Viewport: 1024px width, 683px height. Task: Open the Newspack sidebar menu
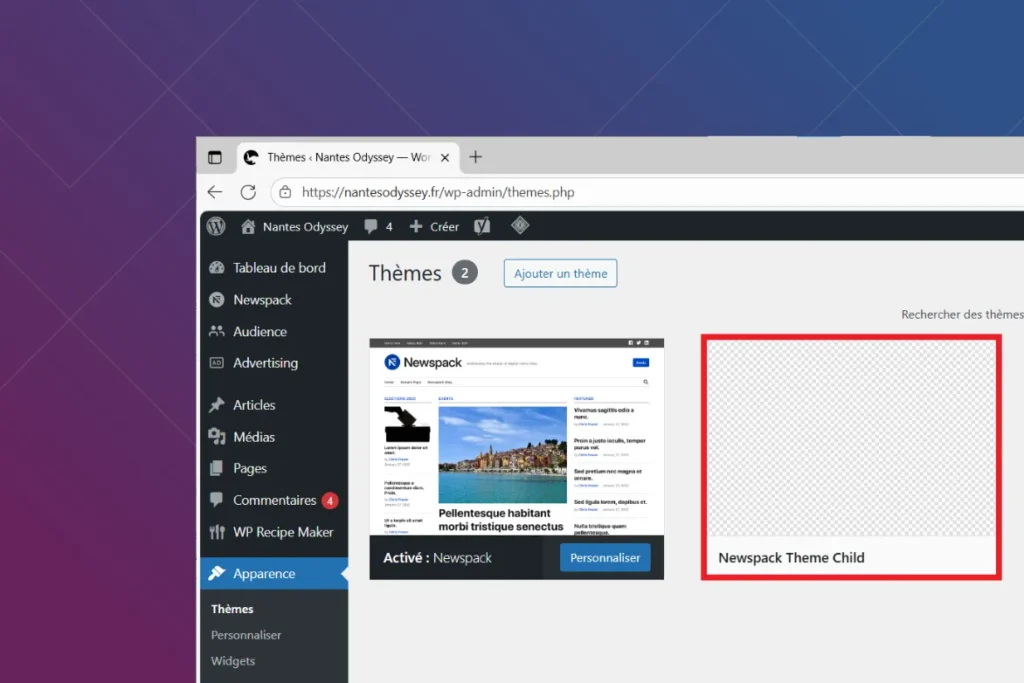262,300
